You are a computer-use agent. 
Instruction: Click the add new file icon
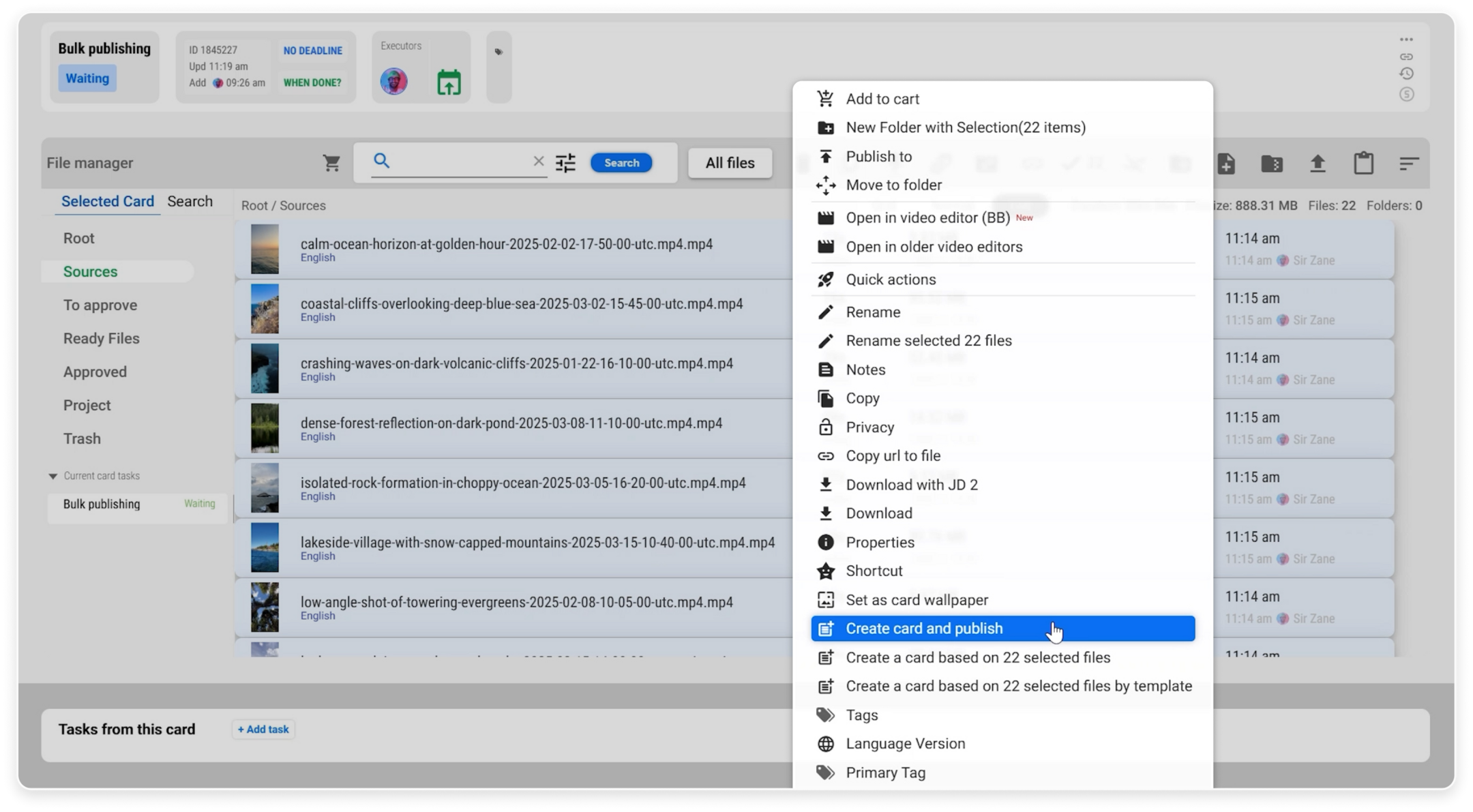pos(1226,164)
